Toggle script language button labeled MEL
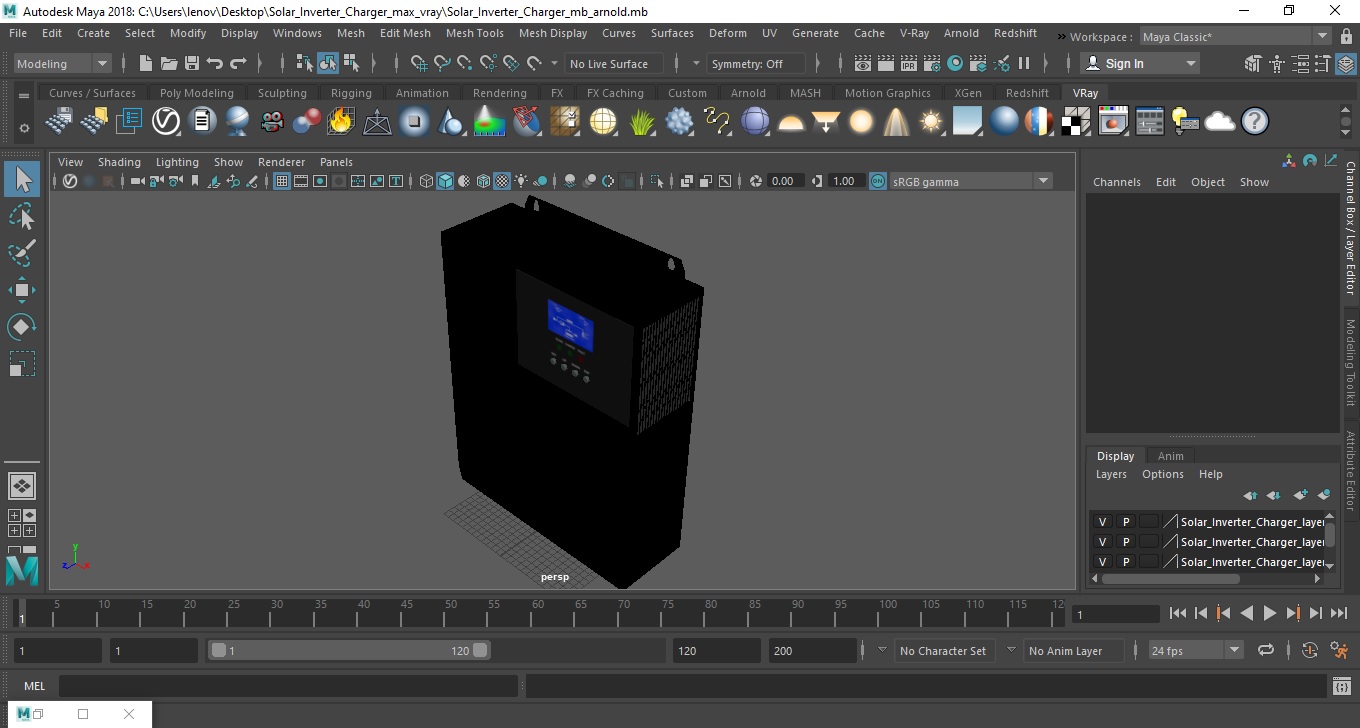The image size is (1360, 728). coord(35,686)
